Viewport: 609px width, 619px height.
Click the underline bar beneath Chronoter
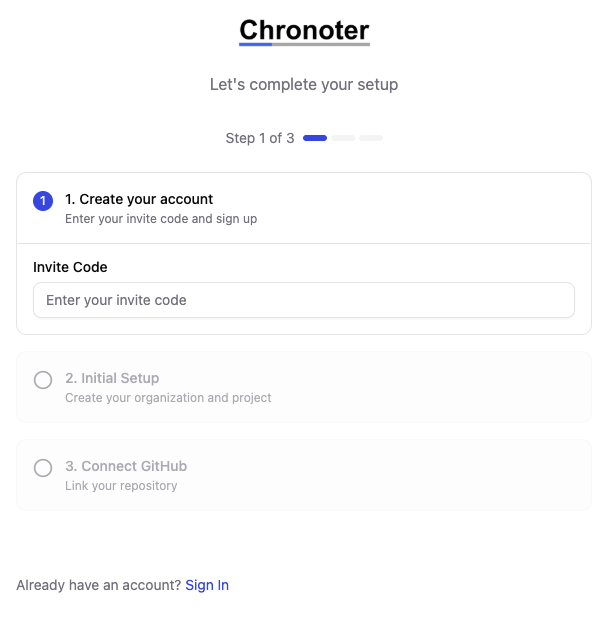pyautogui.click(x=304, y=45)
